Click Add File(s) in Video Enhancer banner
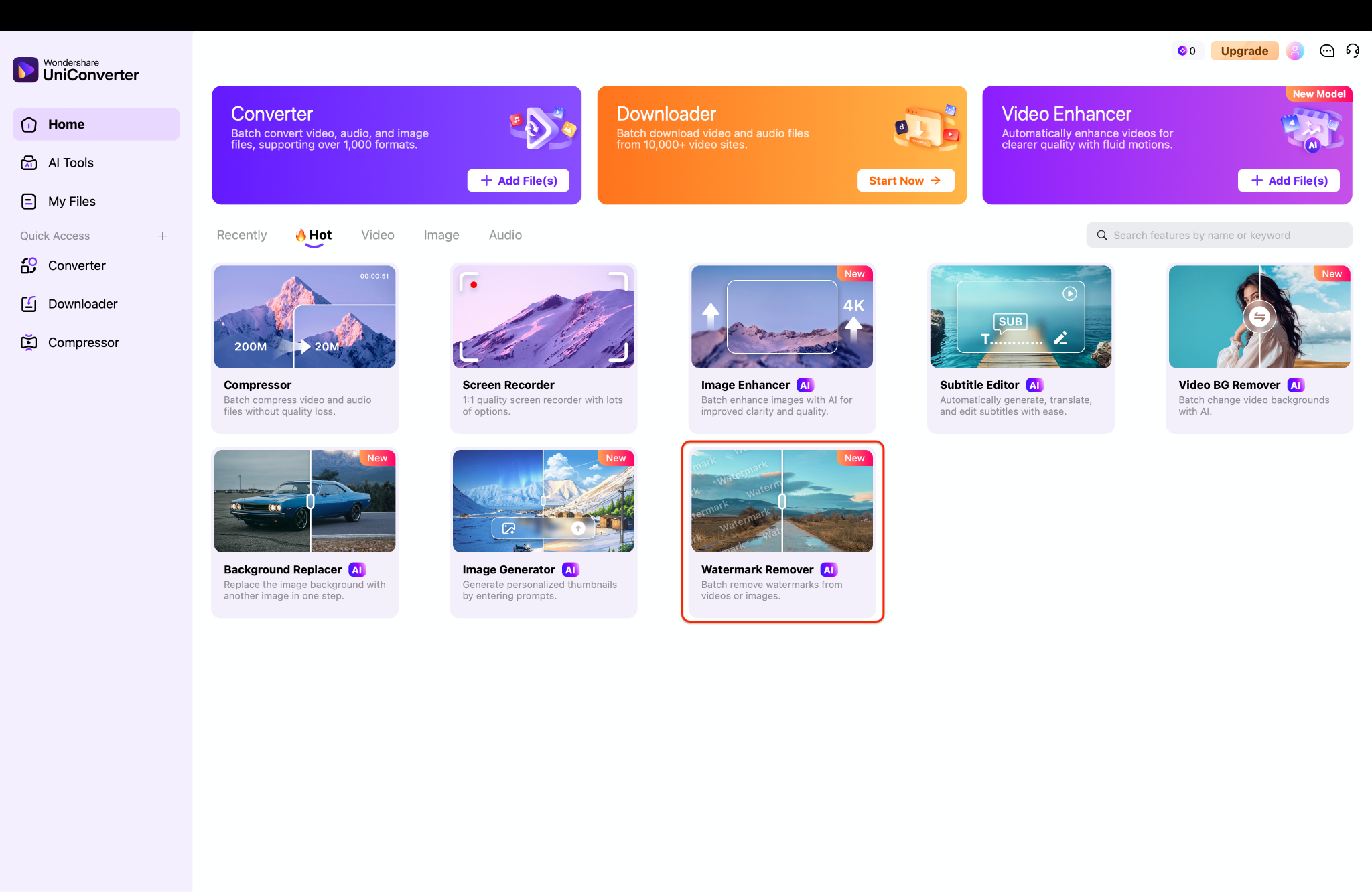 (1289, 181)
